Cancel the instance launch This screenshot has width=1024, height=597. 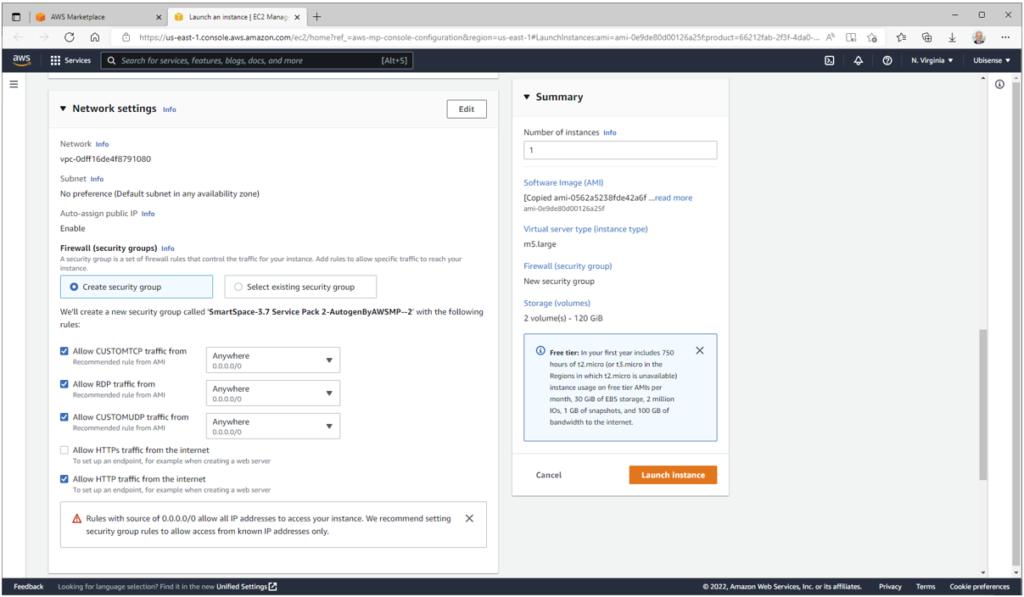coord(549,475)
